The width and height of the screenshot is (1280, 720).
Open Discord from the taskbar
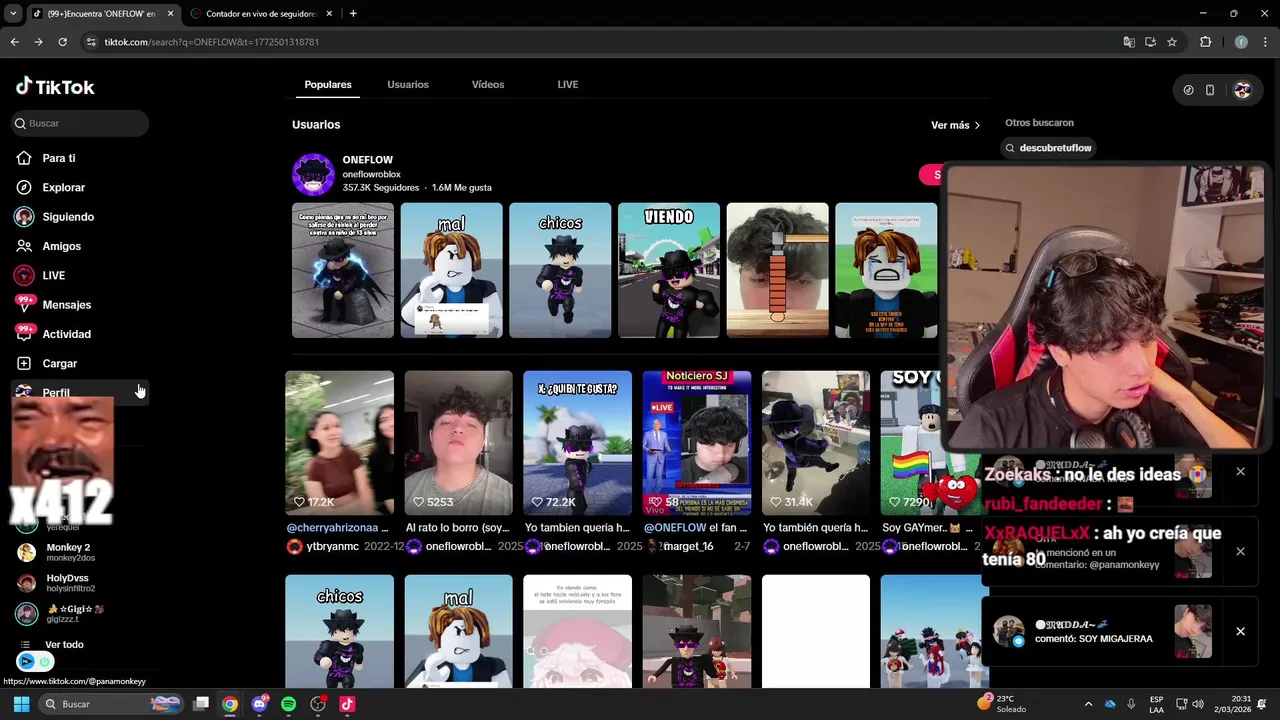[260, 704]
